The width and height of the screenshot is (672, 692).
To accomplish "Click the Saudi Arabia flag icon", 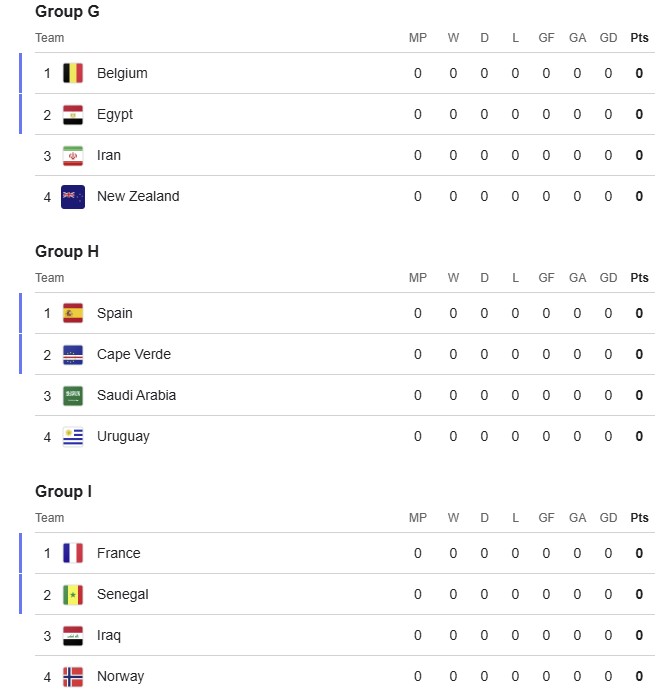I will coord(73,395).
